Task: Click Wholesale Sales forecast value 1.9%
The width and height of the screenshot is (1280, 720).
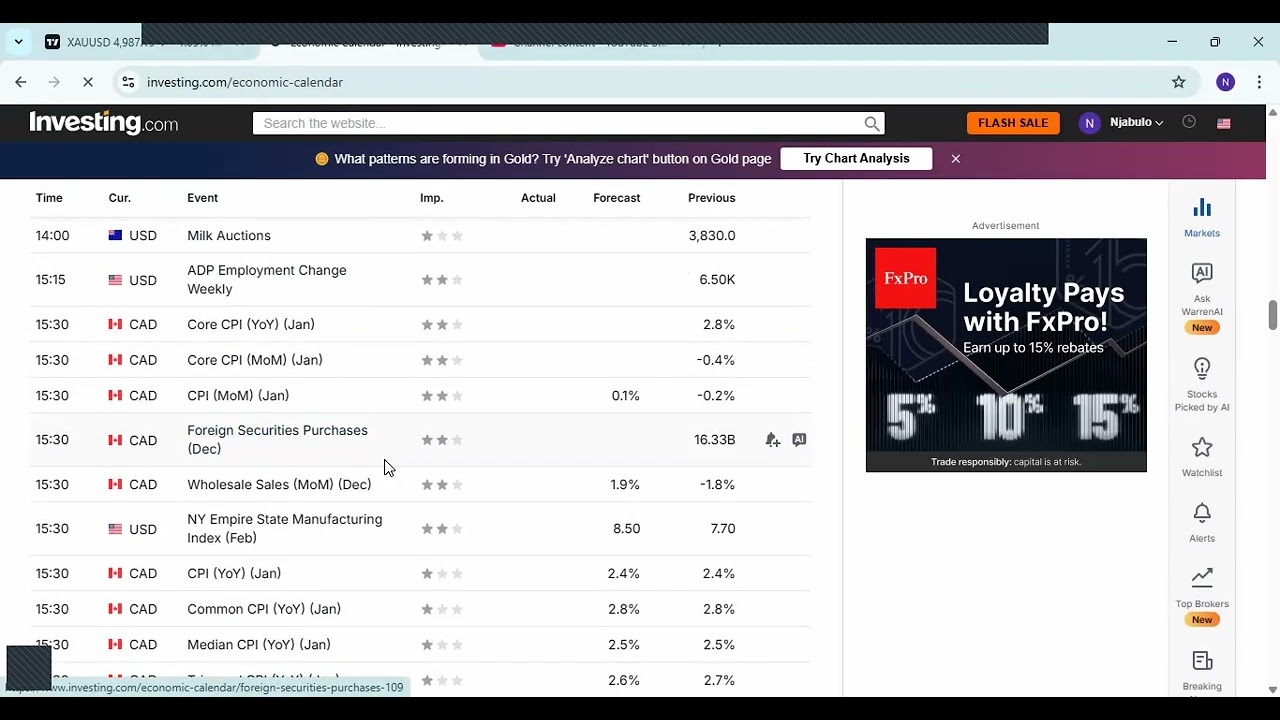Action: pyautogui.click(x=625, y=484)
